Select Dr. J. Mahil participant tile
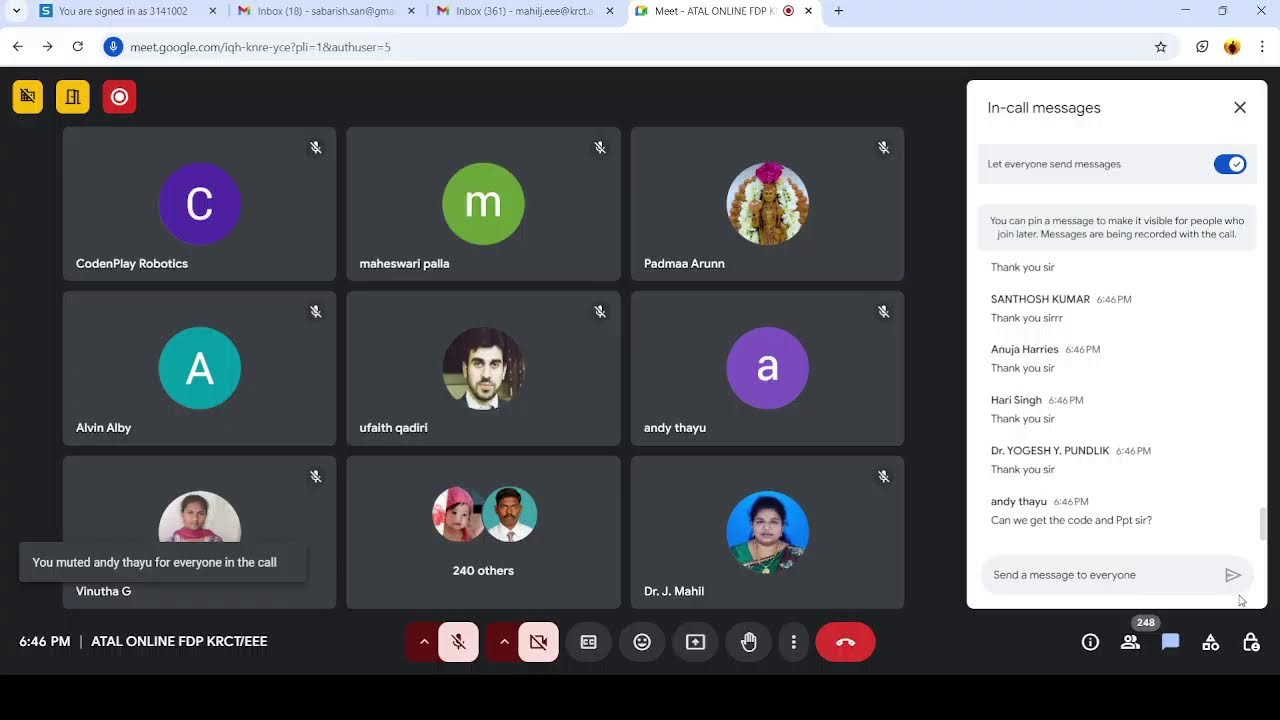The image size is (1280, 720). pyautogui.click(x=767, y=532)
